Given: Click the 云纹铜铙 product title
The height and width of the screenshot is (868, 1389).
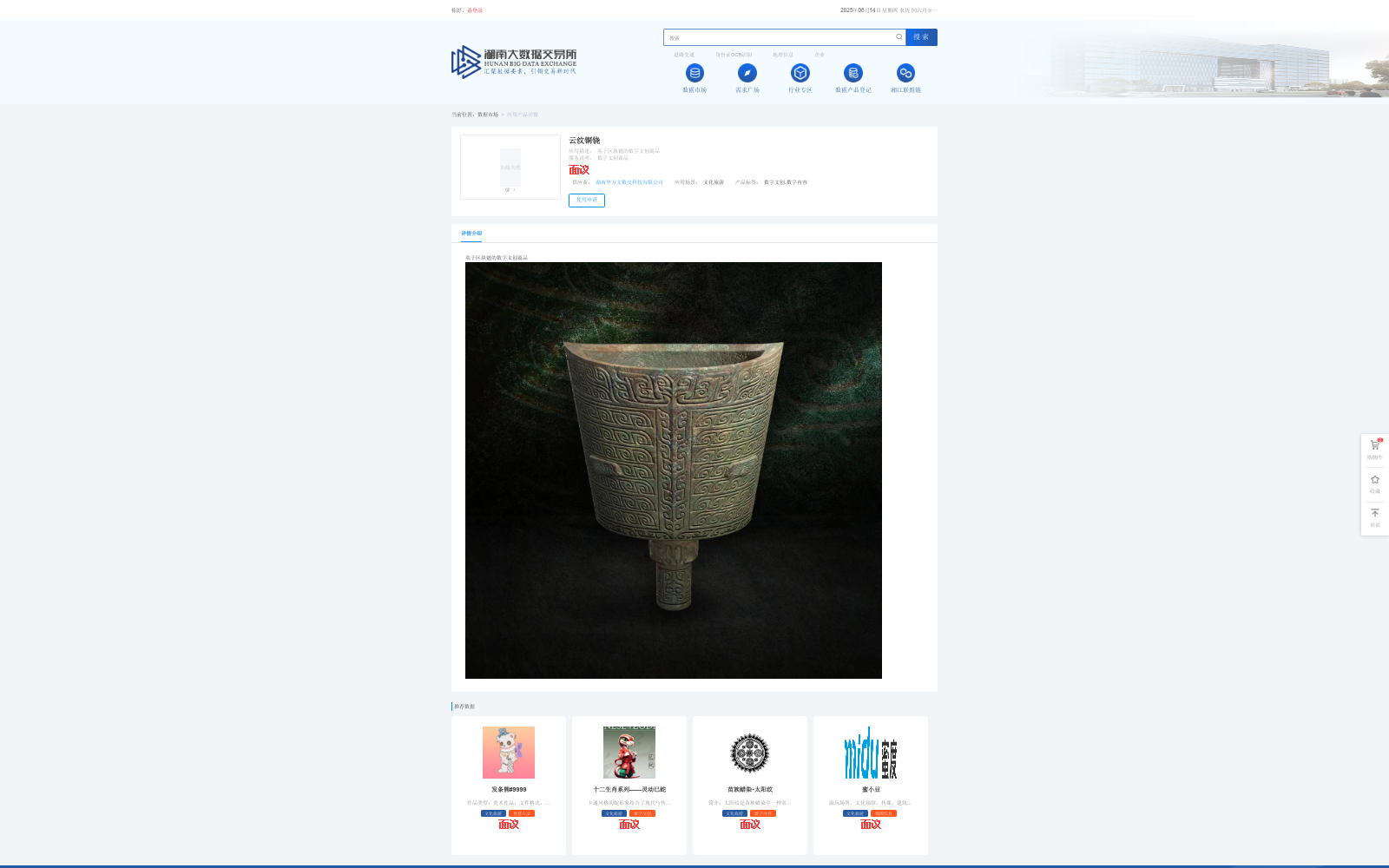Looking at the screenshot, I should coord(584,141).
